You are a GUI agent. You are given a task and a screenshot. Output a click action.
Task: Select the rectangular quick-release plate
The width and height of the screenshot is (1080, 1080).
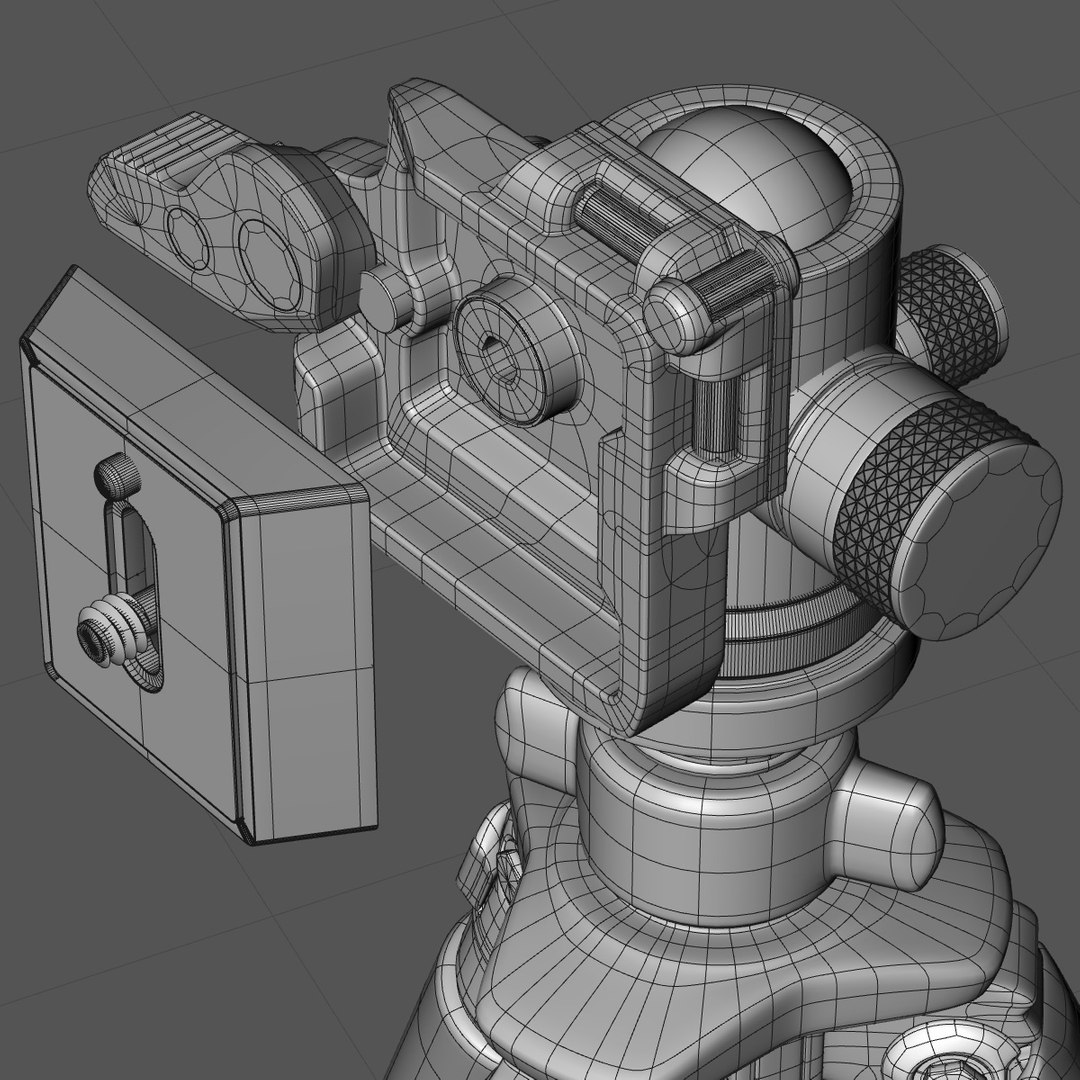tap(198, 555)
